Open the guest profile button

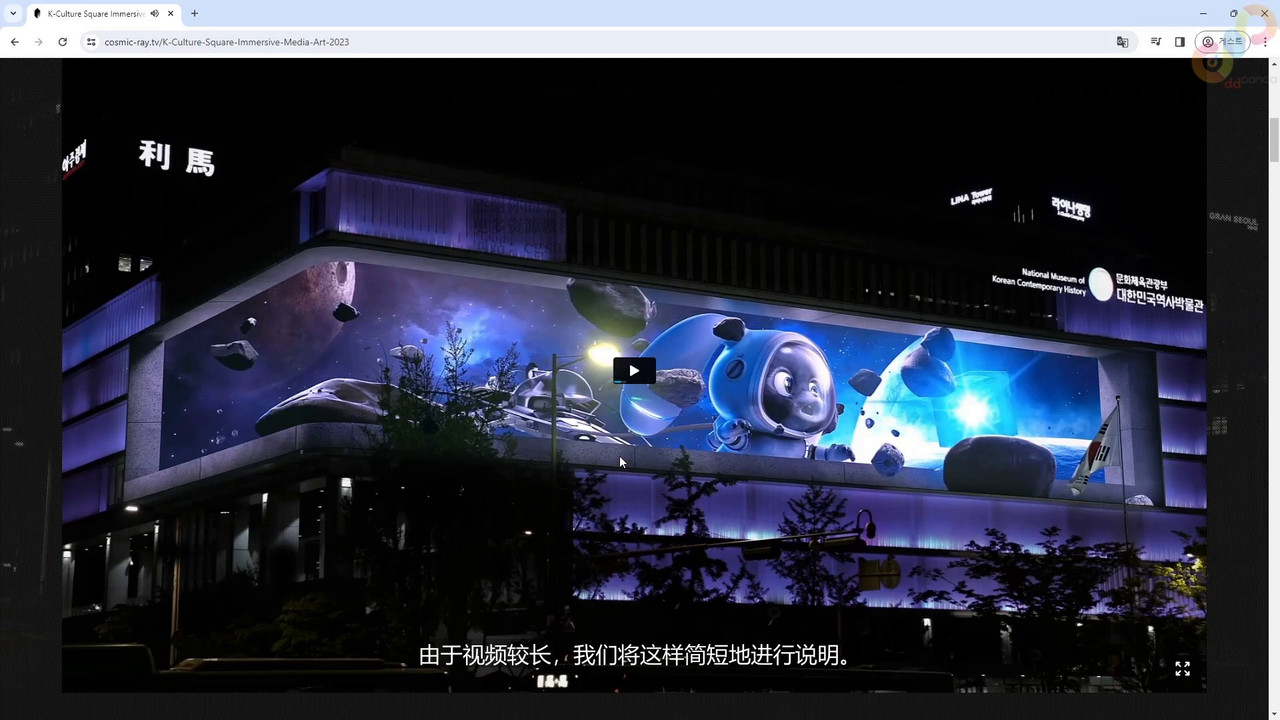click(1222, 42)
